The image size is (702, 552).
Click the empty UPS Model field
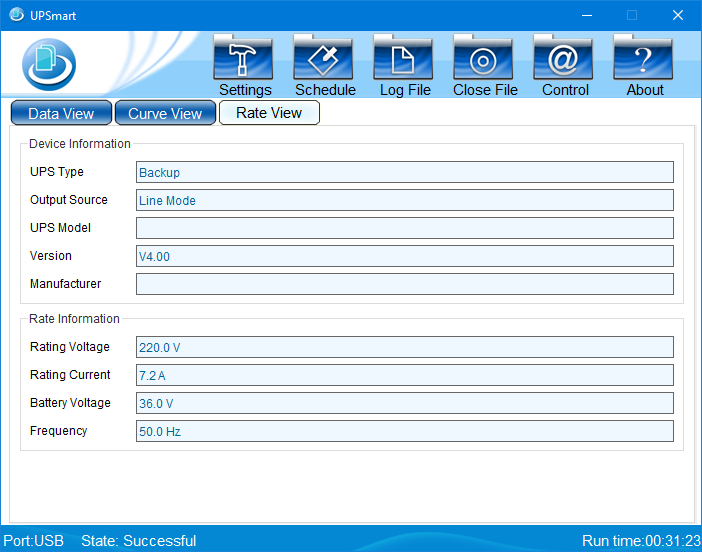405,228
